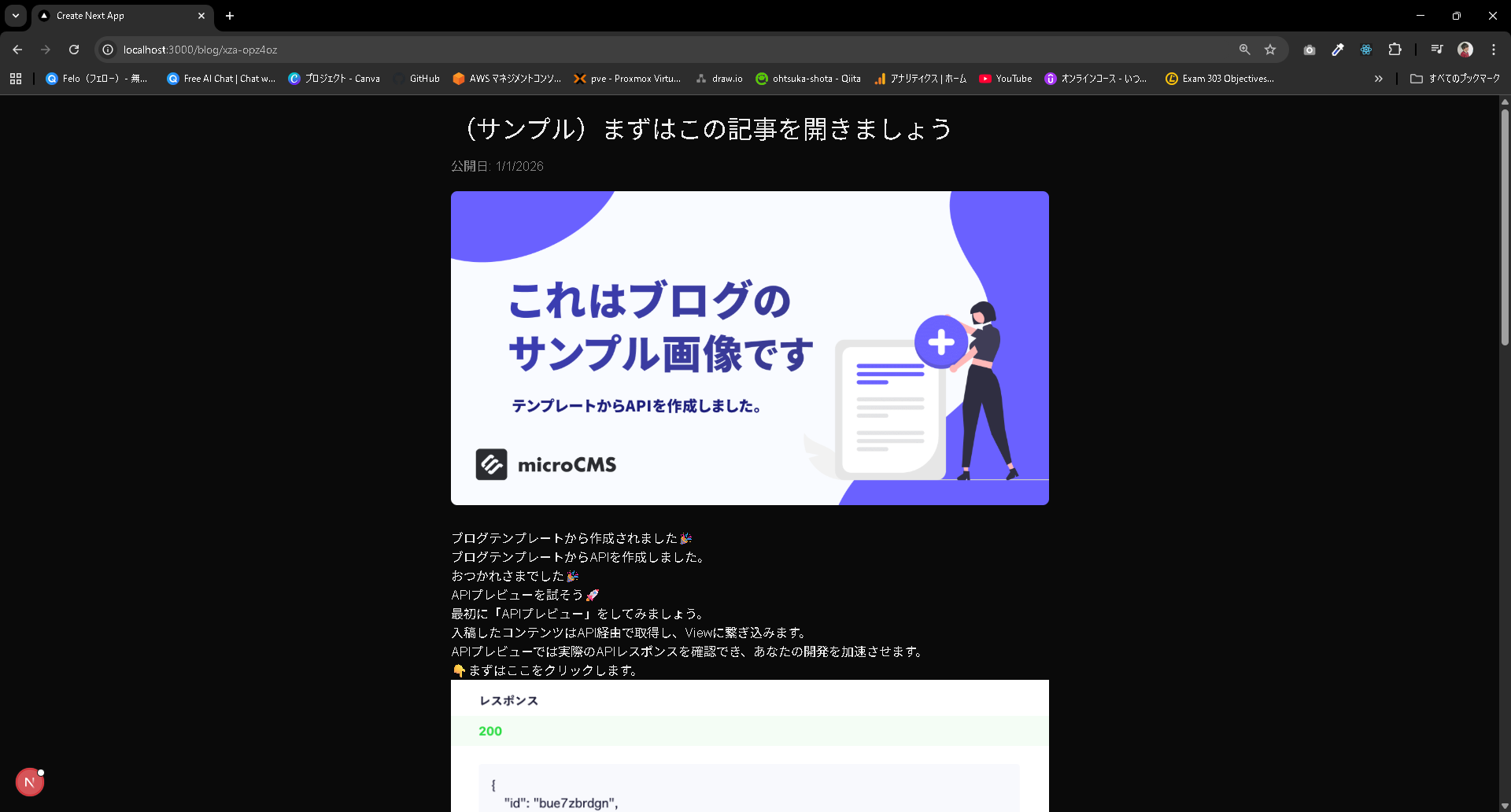This screenshot has height=812, width=1511.
Task: Click the 200 response status code
Action: 490,731
